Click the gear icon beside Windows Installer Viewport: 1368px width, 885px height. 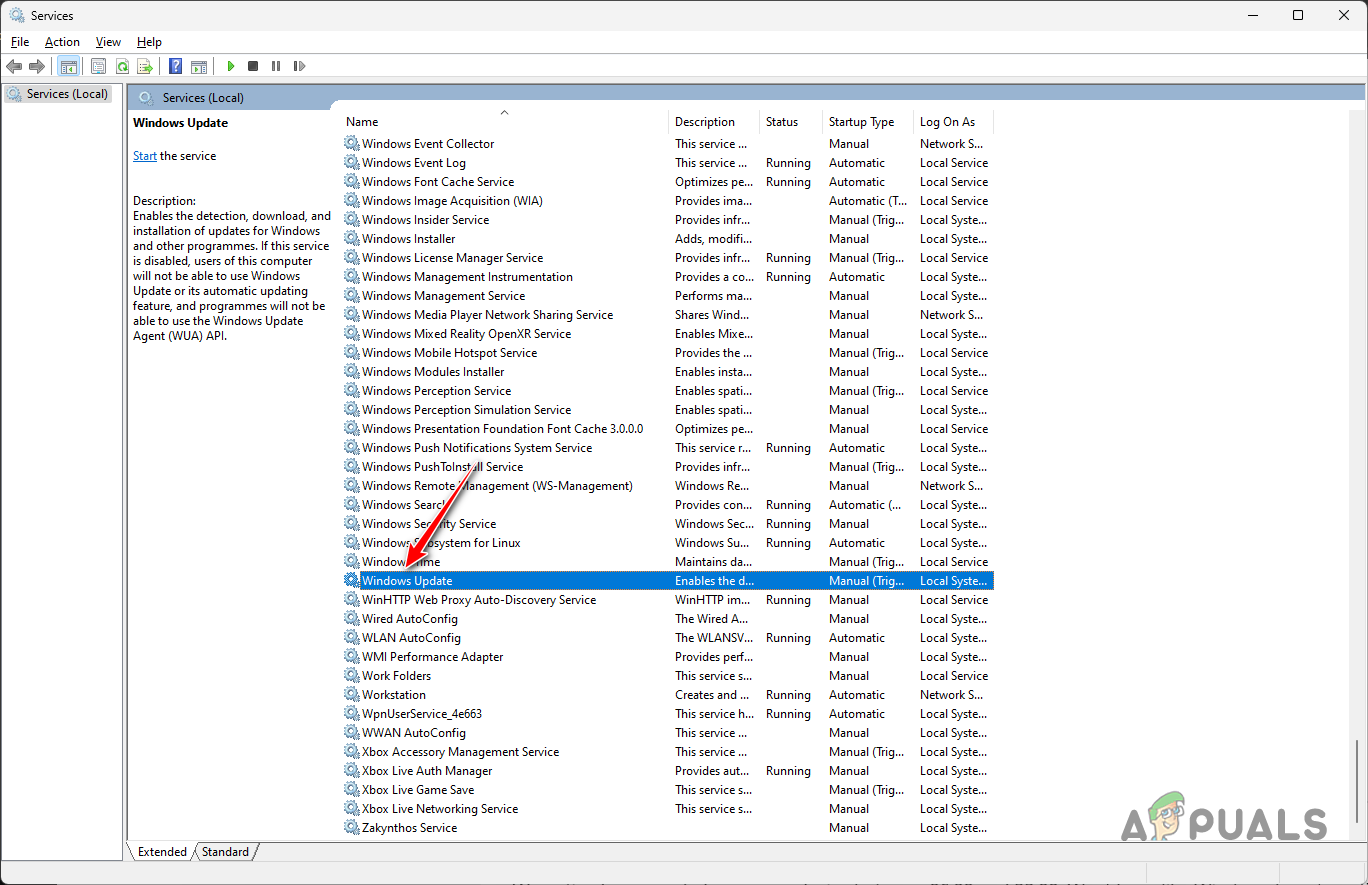351,239
